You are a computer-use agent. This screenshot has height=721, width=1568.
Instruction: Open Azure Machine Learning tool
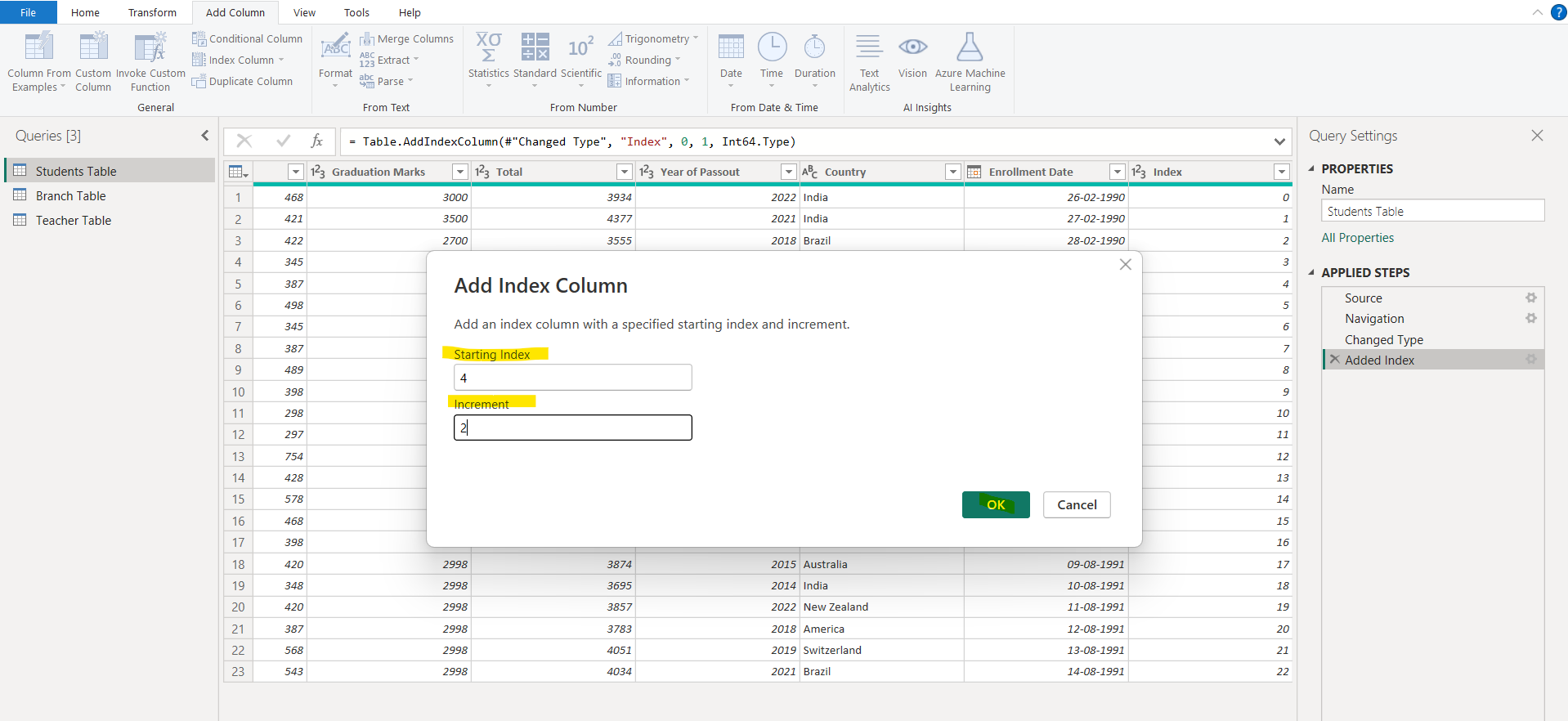tap(970, 47)
